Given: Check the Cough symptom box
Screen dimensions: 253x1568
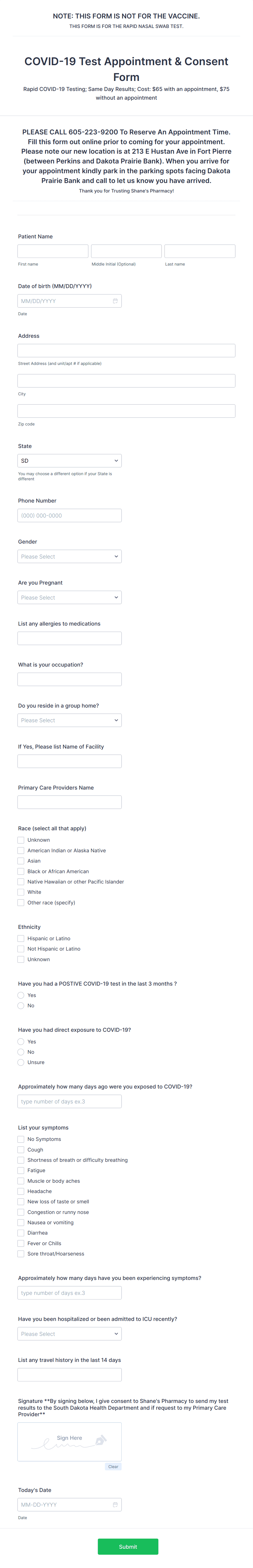Looking at the screenshot, I should point(21,1150).
